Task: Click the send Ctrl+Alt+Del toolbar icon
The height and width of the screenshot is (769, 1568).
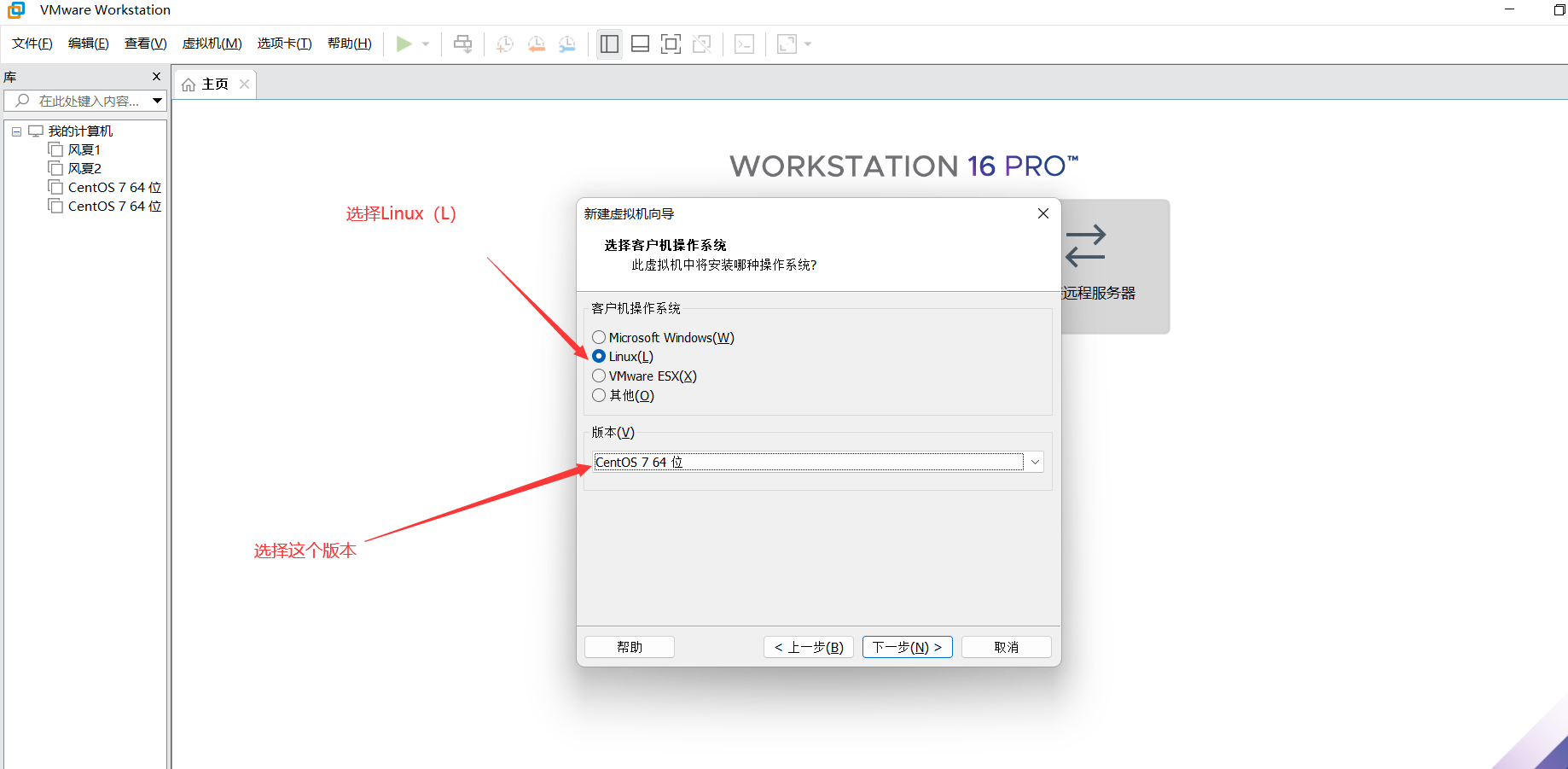Action: click(x=462, y=44)
